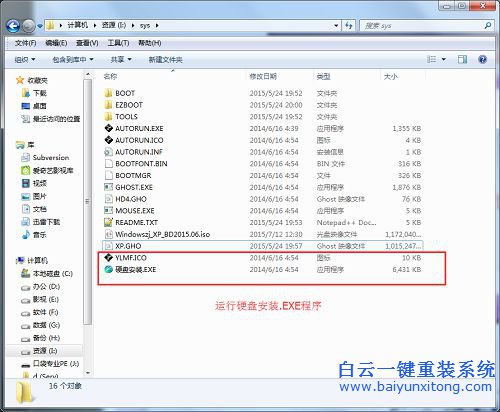Sort by the 修改日期 column header
500x412 pixels.
click(263, 76)
